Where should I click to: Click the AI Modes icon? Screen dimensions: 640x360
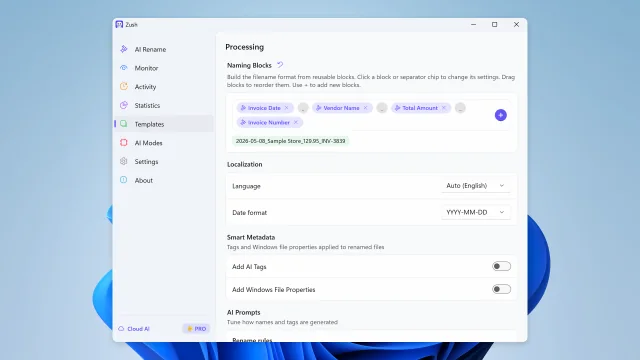pos(124,142)
